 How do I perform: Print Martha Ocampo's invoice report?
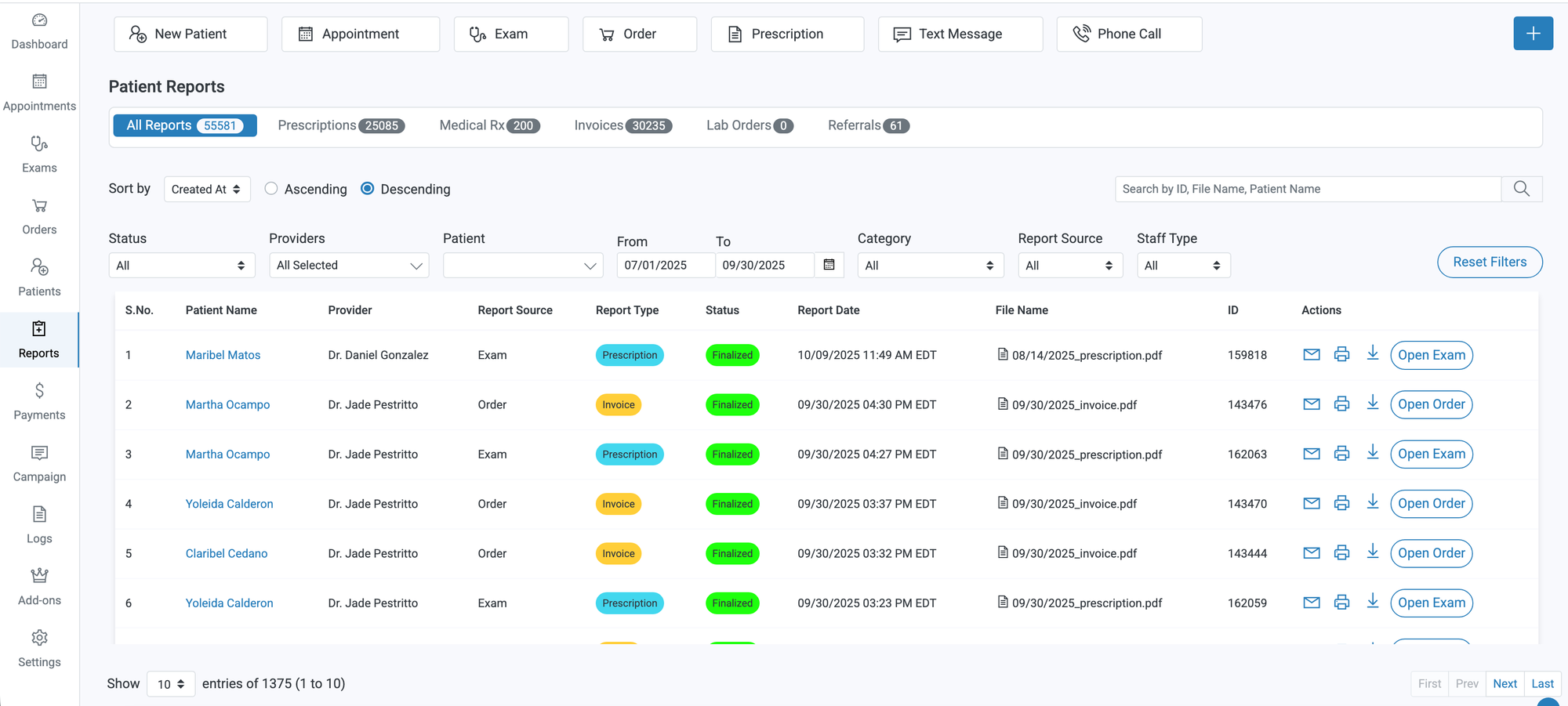1341,404
